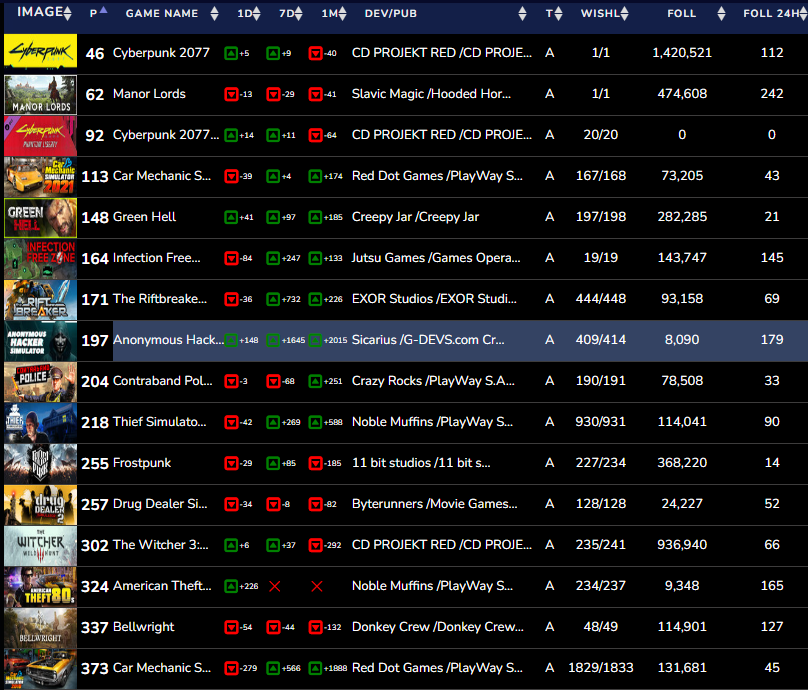Sort by 7D change column

[x=291, y=13]
